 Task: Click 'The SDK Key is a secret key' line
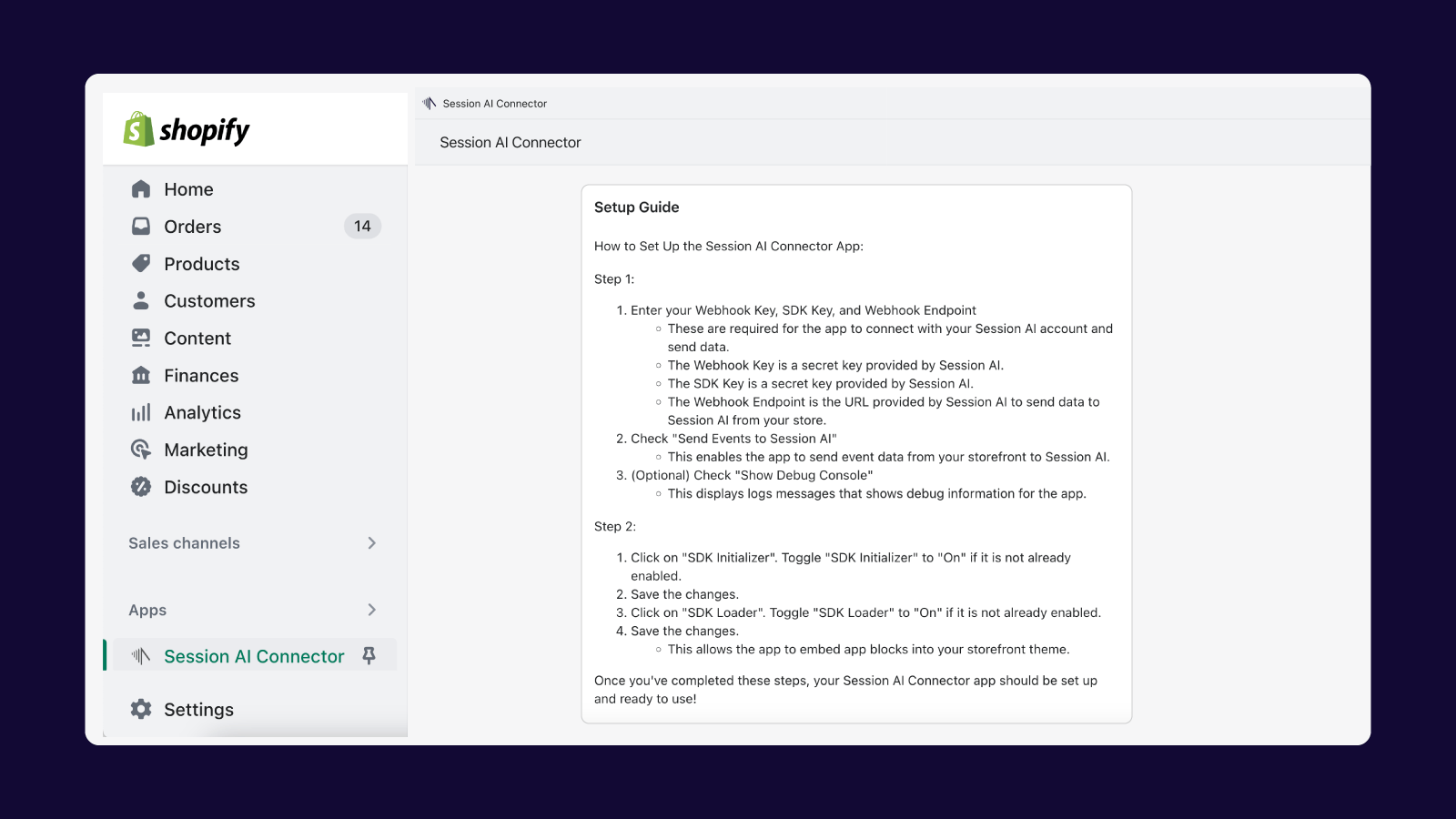820,383
